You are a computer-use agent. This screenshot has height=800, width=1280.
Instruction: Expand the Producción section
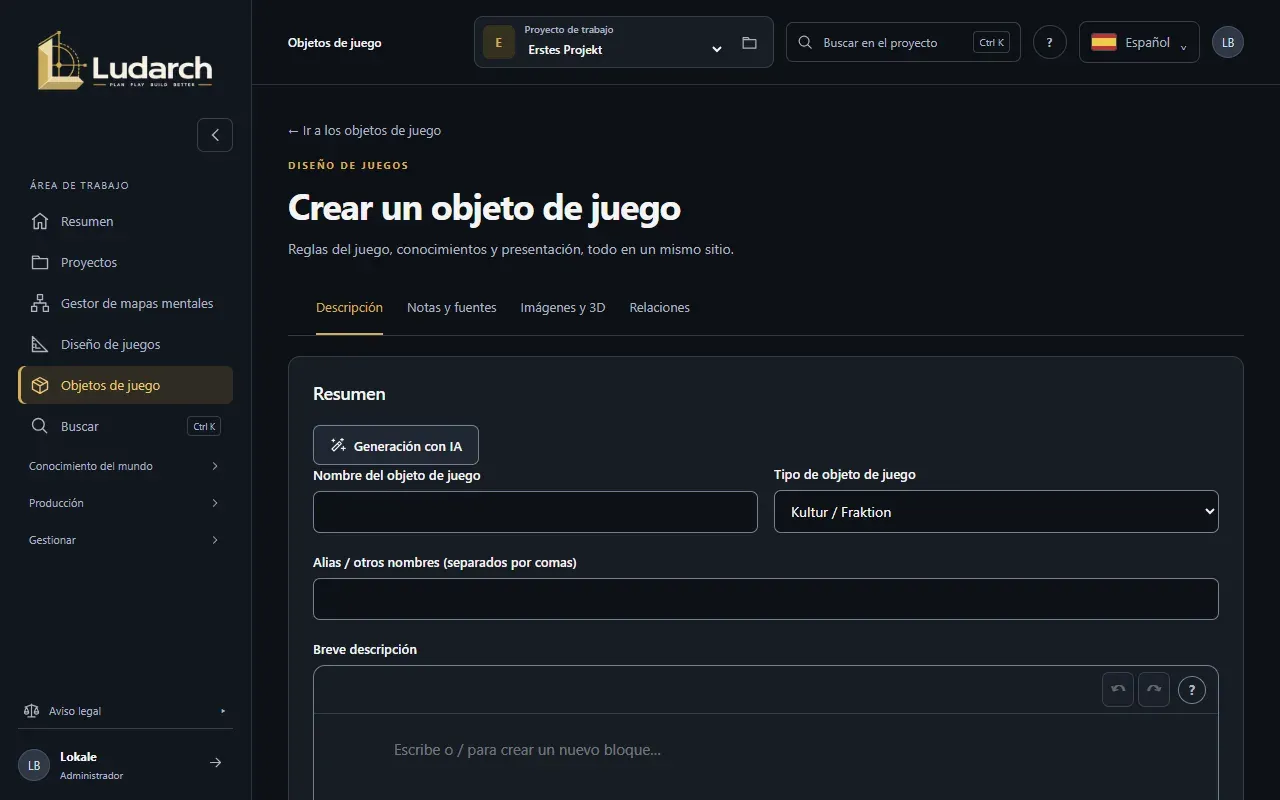125,503
